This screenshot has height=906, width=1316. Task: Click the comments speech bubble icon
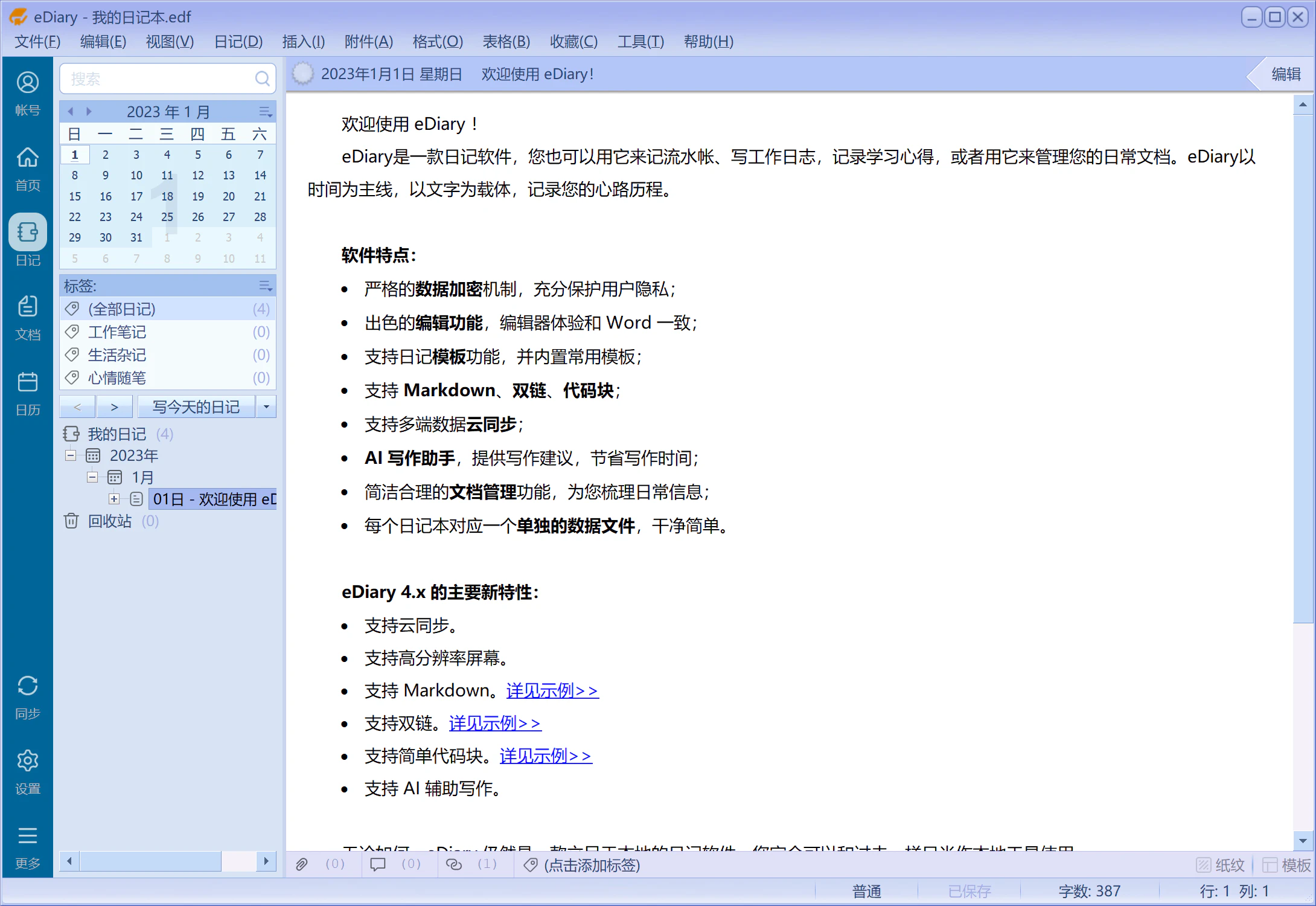378,864
